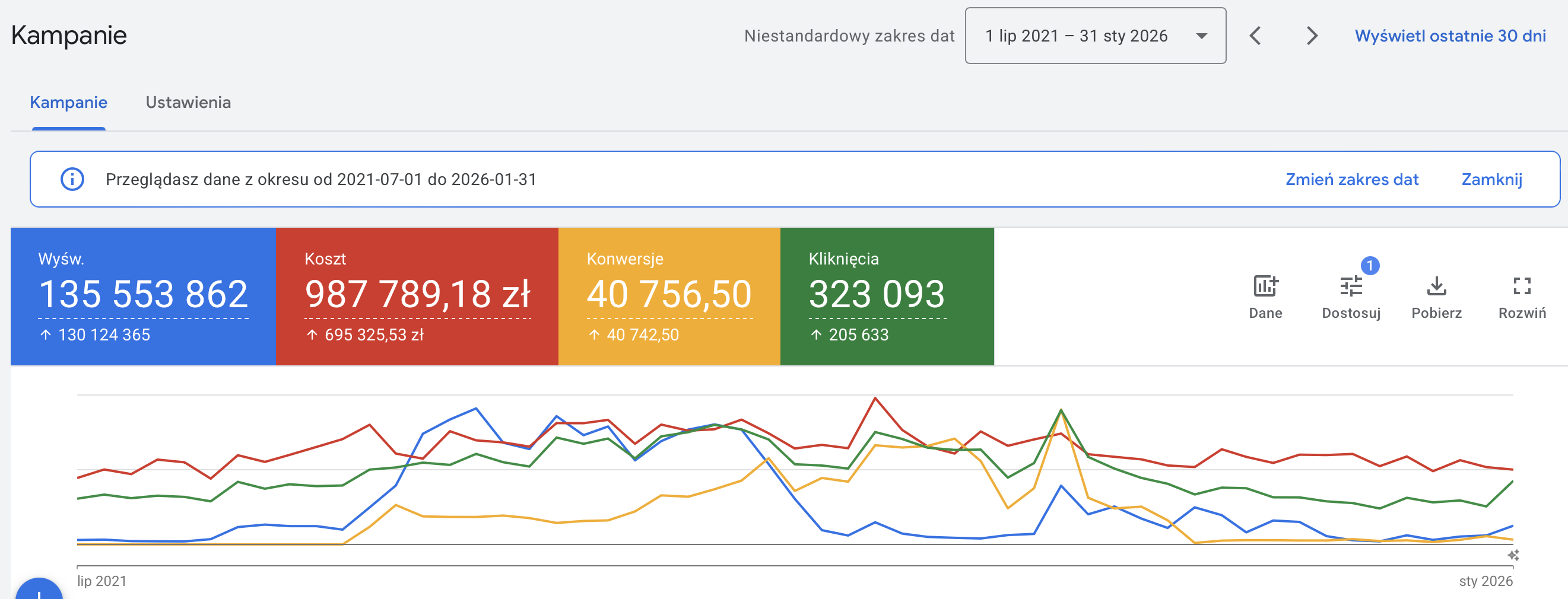Click the blue plus floating button
1568x599 pixels.
(x=39, y=590)
